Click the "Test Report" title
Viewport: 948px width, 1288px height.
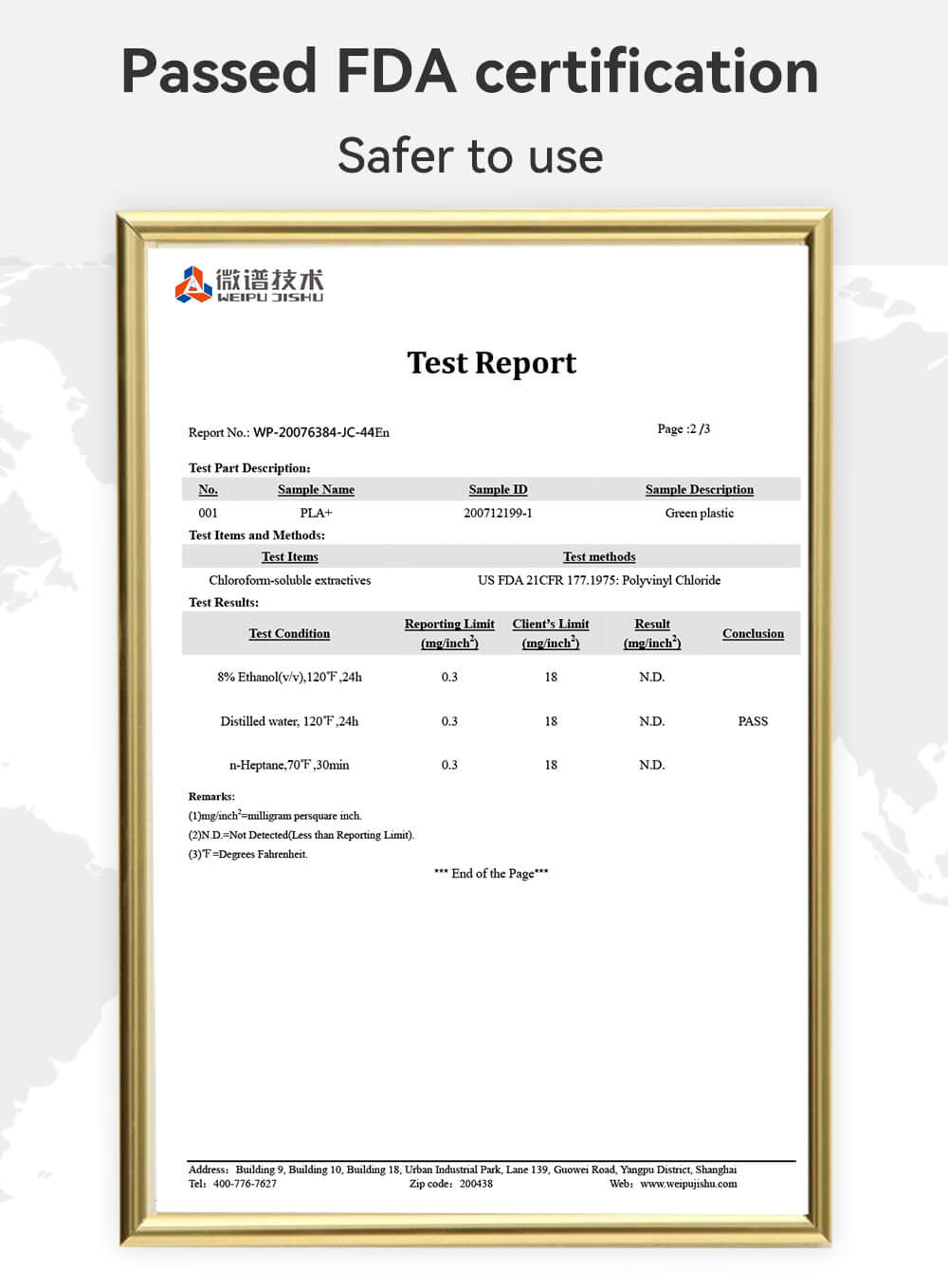491,363
